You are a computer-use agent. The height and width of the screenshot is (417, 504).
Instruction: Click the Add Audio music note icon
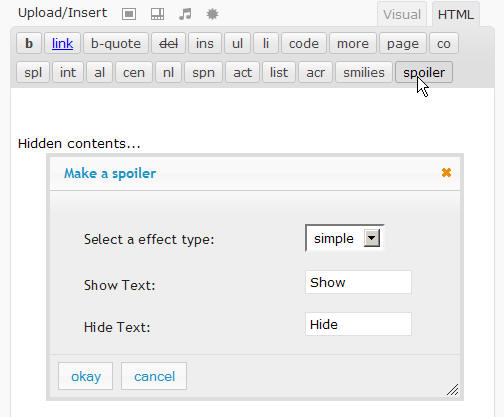tap(185, 14)
